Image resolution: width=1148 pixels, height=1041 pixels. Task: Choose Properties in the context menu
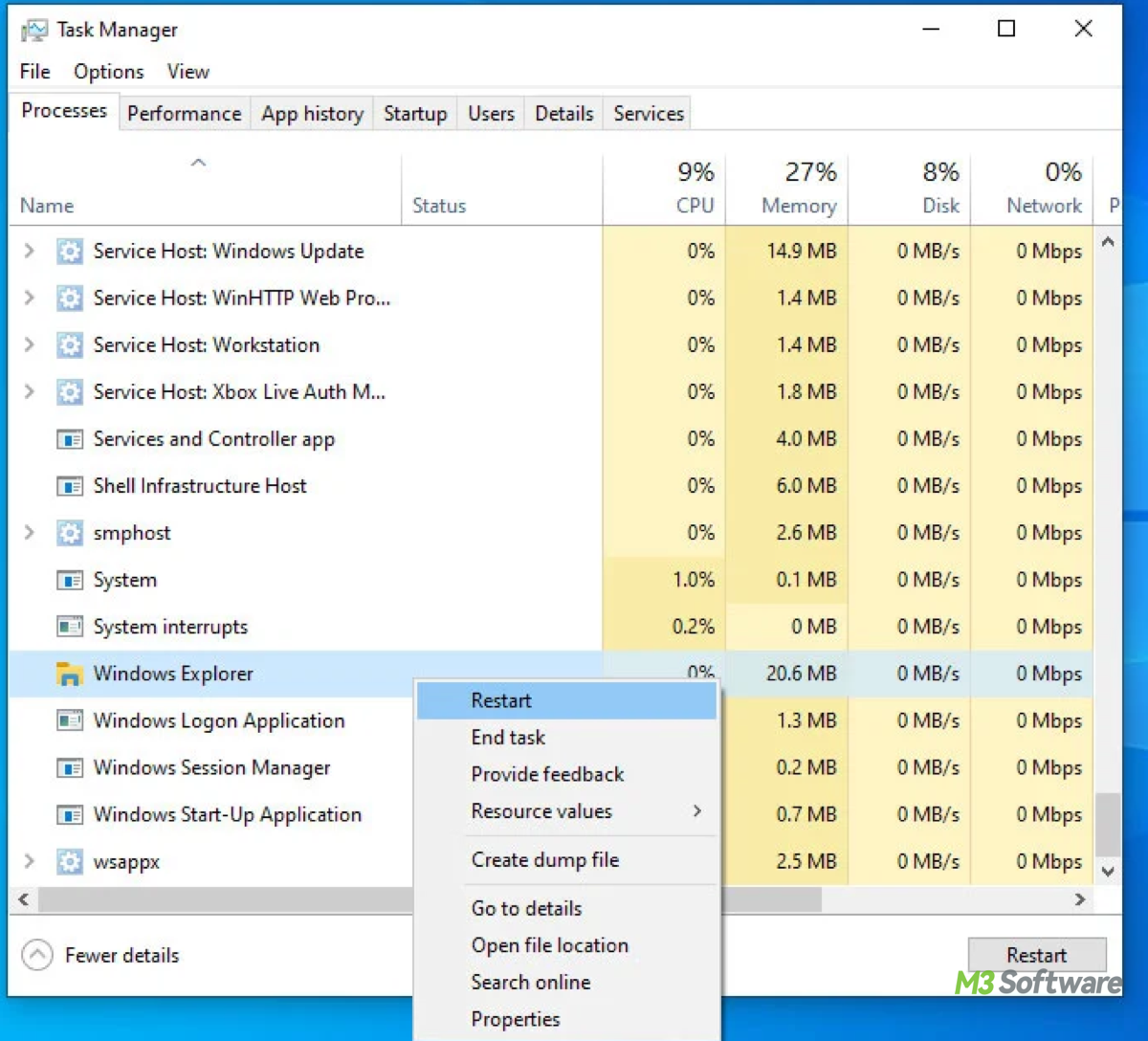point(566,1019)
